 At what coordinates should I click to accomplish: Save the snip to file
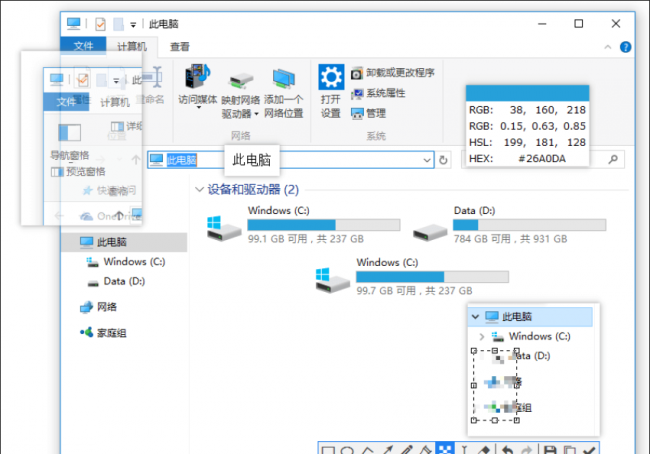(550, 450)
